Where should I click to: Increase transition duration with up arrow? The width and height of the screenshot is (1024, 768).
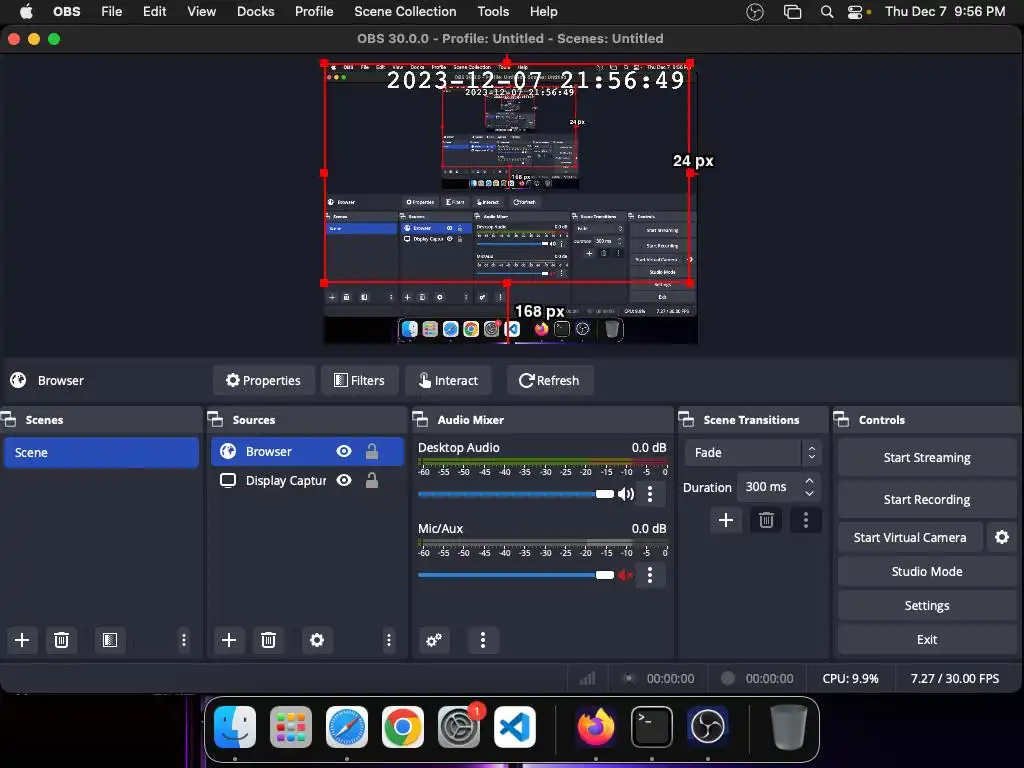[x=810, y=481]
